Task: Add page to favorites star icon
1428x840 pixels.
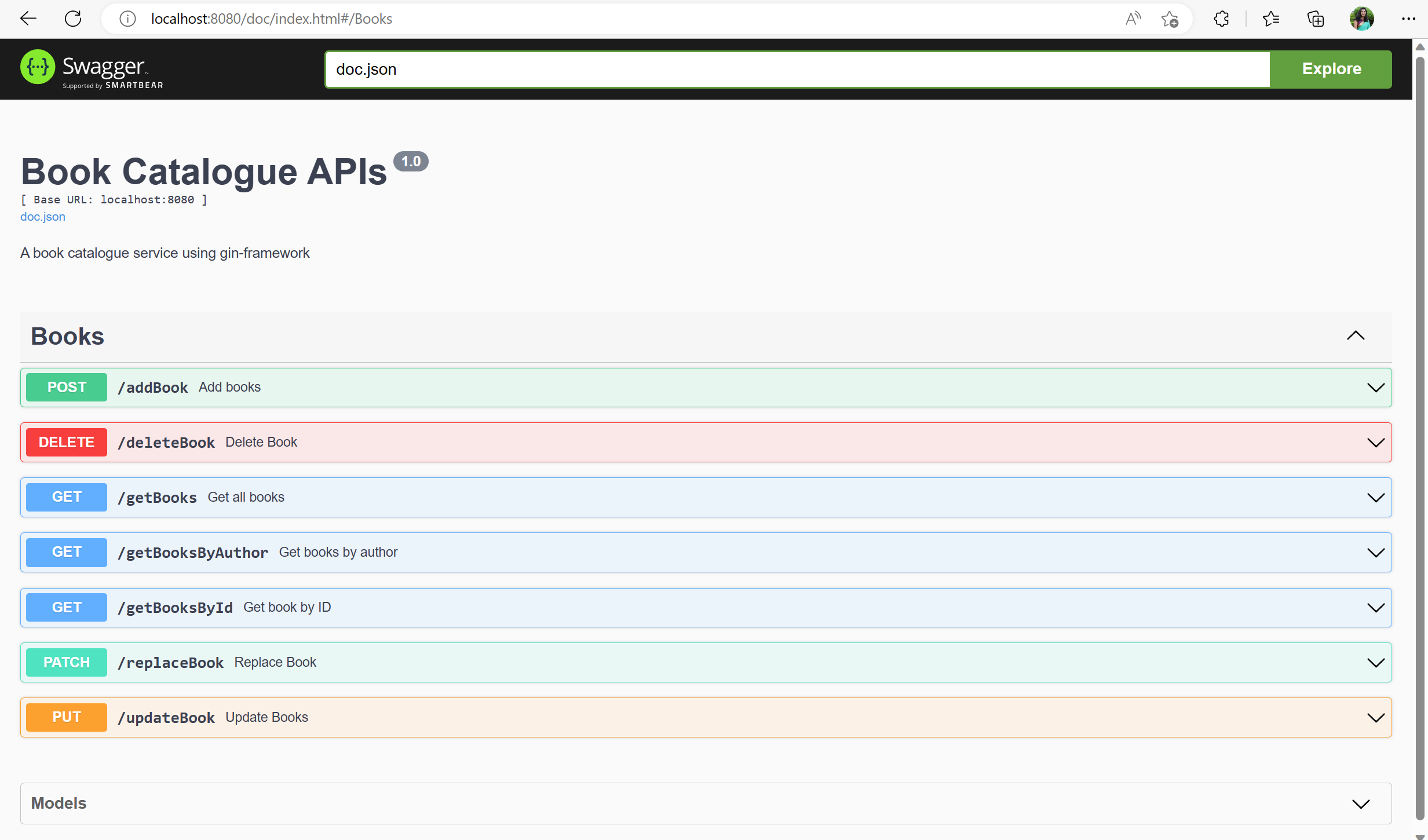Action: pos(1170,19)
